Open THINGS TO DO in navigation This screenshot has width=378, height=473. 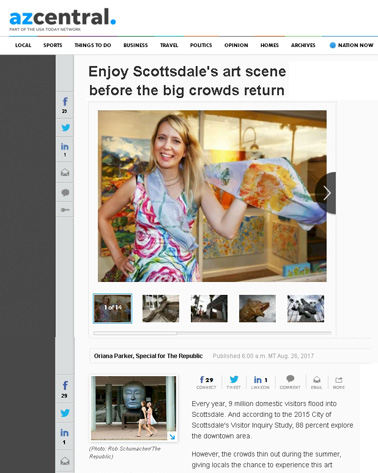93,45
